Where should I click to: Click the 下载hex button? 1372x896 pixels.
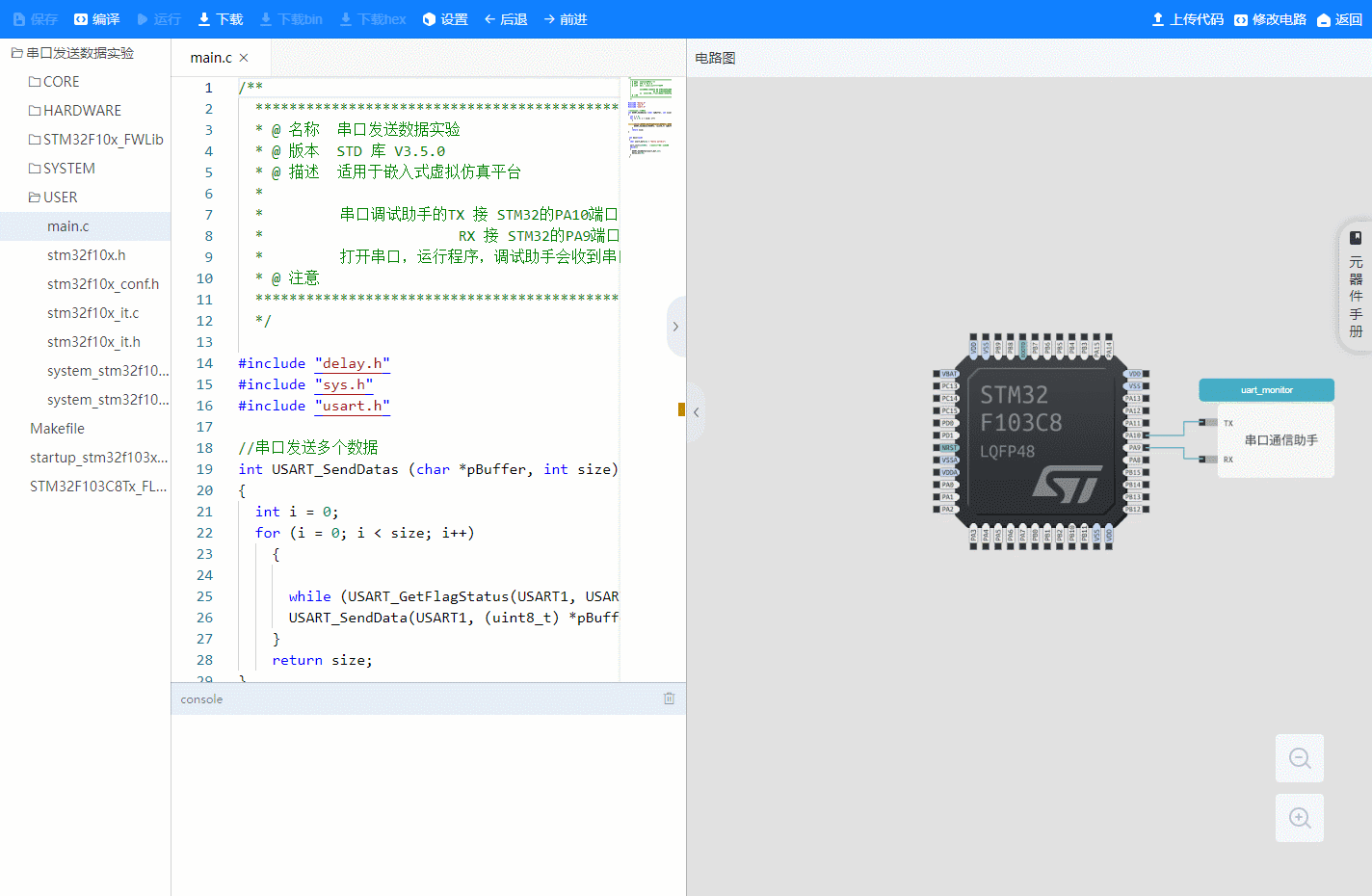[373, 19]
